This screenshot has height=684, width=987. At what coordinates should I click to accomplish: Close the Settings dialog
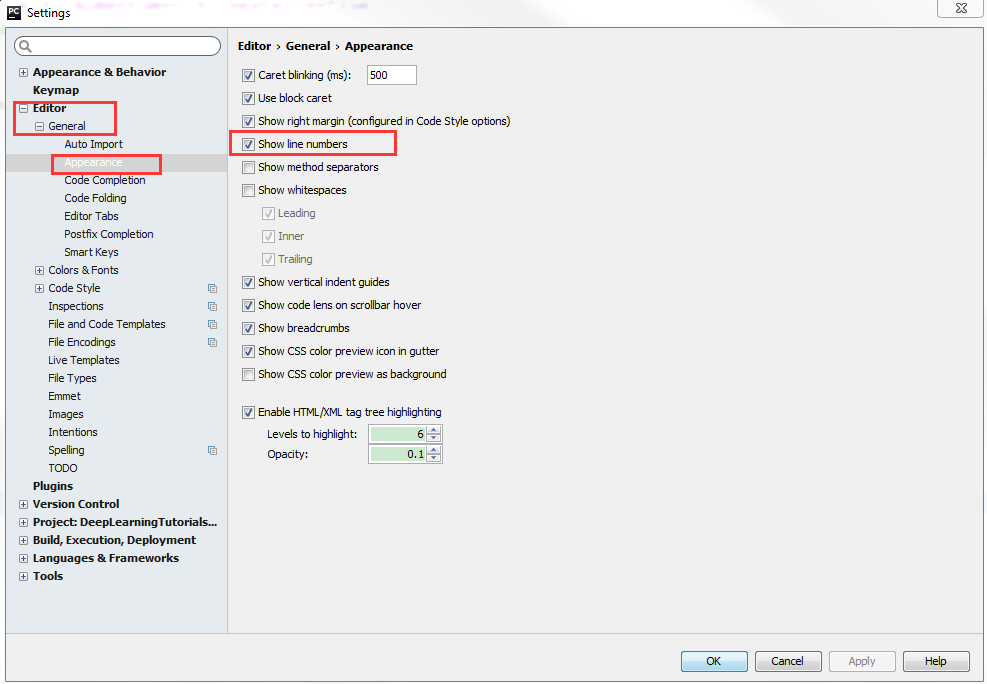(961, 8)
